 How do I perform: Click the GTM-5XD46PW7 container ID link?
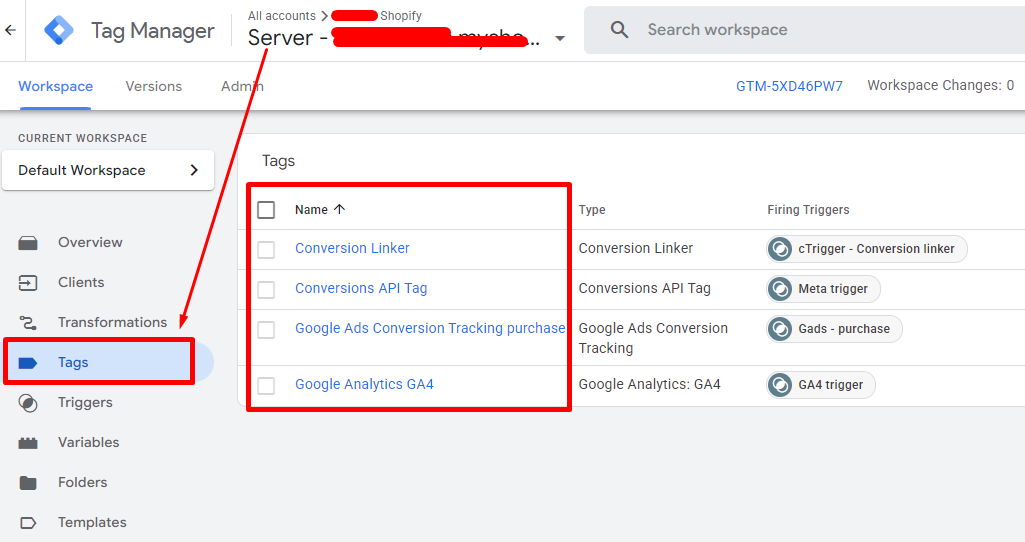pyautogui.click(x=789, y=86)
